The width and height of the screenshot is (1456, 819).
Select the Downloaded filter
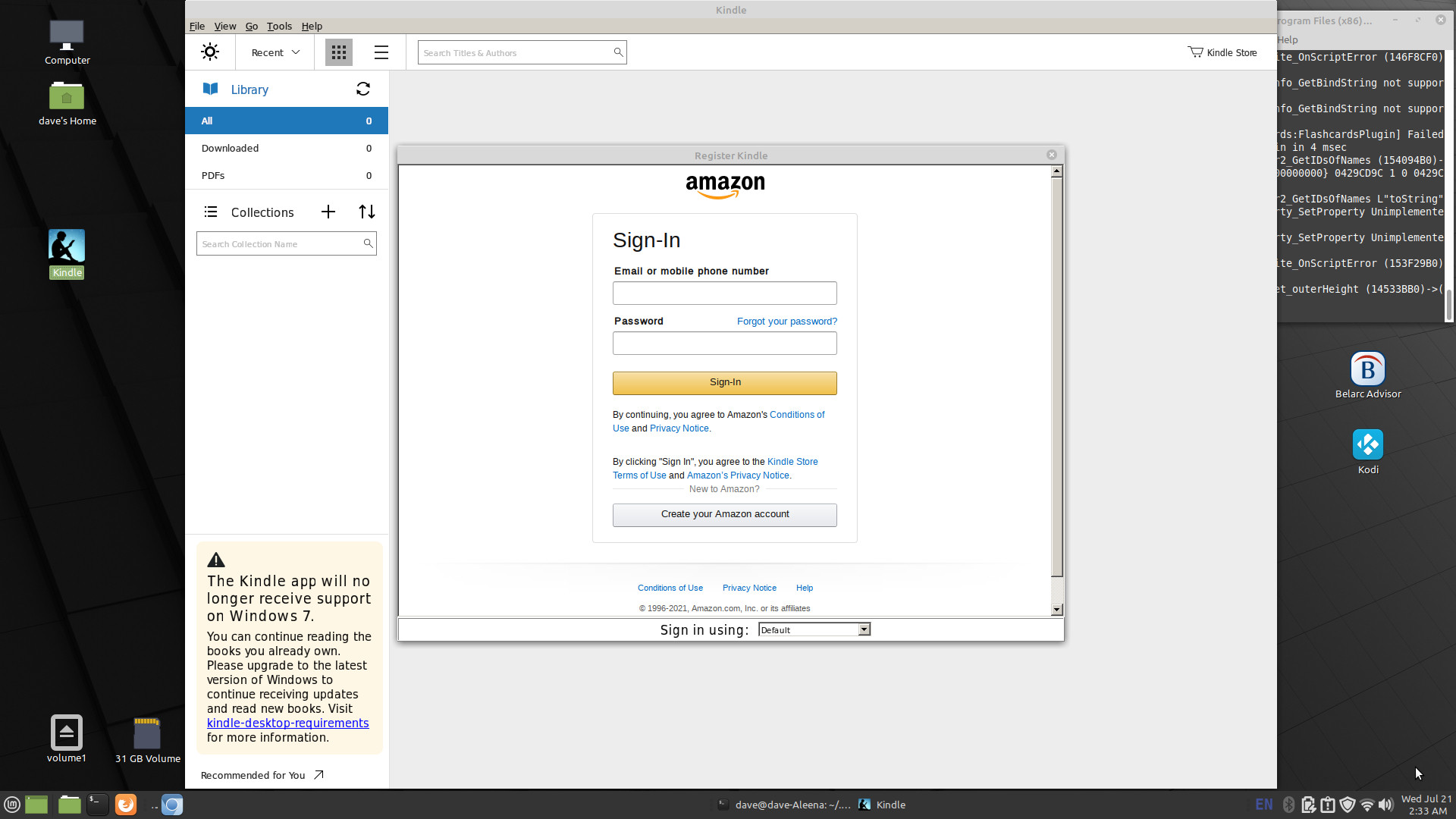(x=287, y=148)
